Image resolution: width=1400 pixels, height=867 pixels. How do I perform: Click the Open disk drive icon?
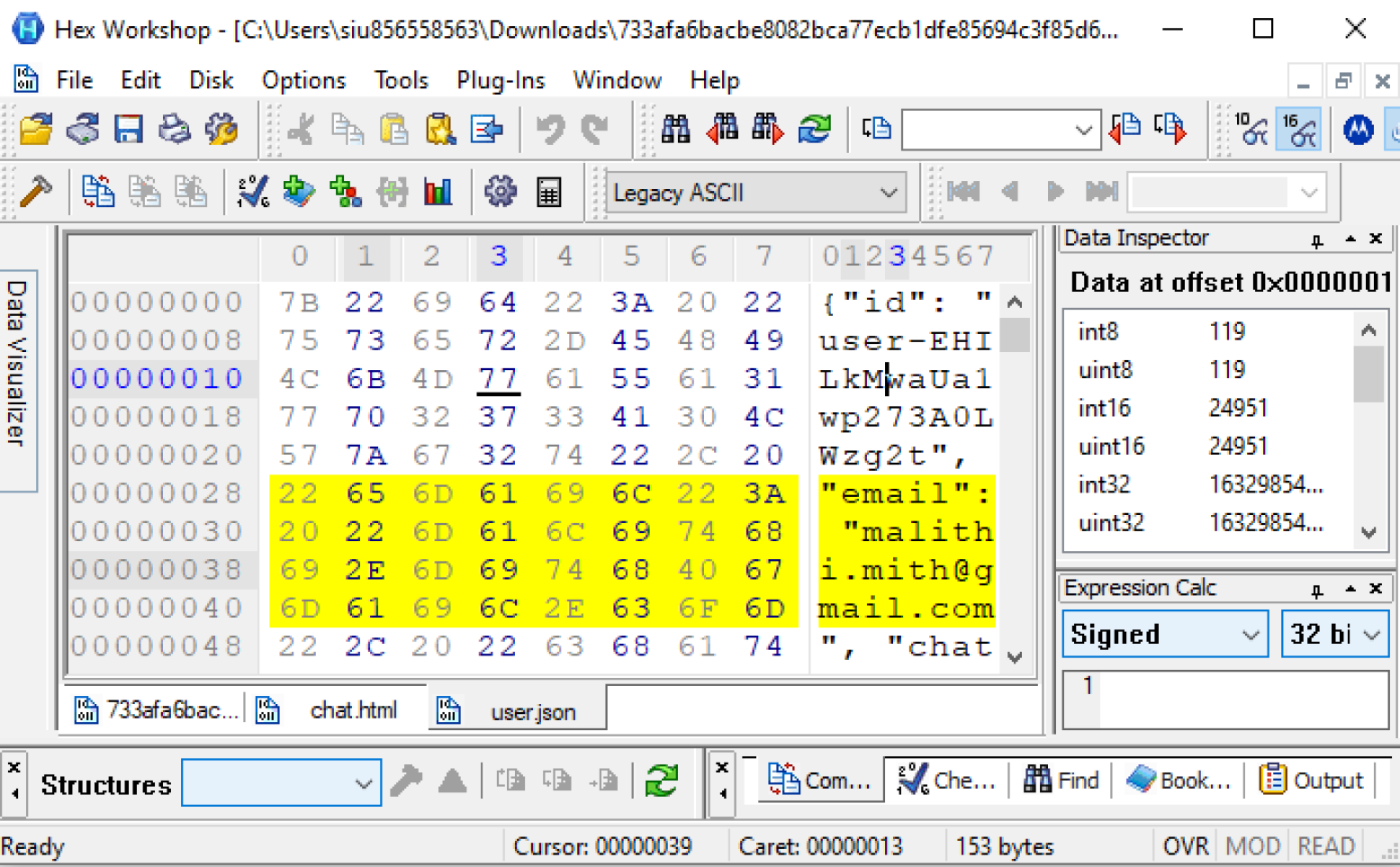click(x=83, y=130)
